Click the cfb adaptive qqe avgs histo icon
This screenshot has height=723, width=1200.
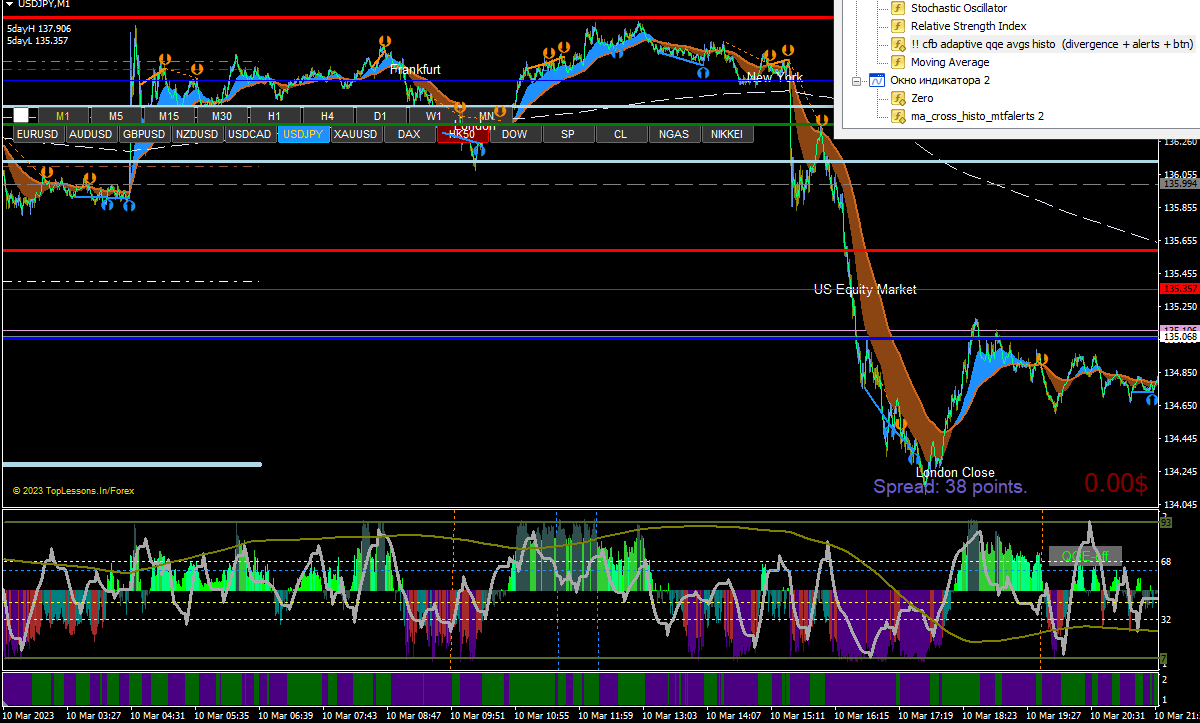tap(898, 44)
